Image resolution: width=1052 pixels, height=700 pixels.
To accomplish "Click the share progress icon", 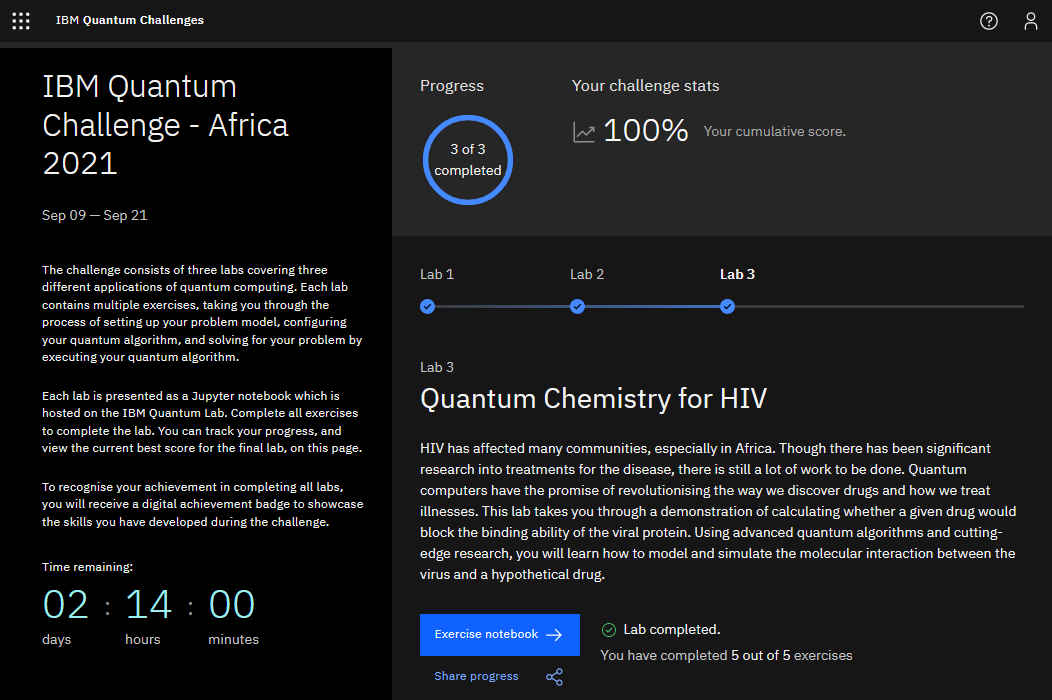I will [x=554, y=677].
